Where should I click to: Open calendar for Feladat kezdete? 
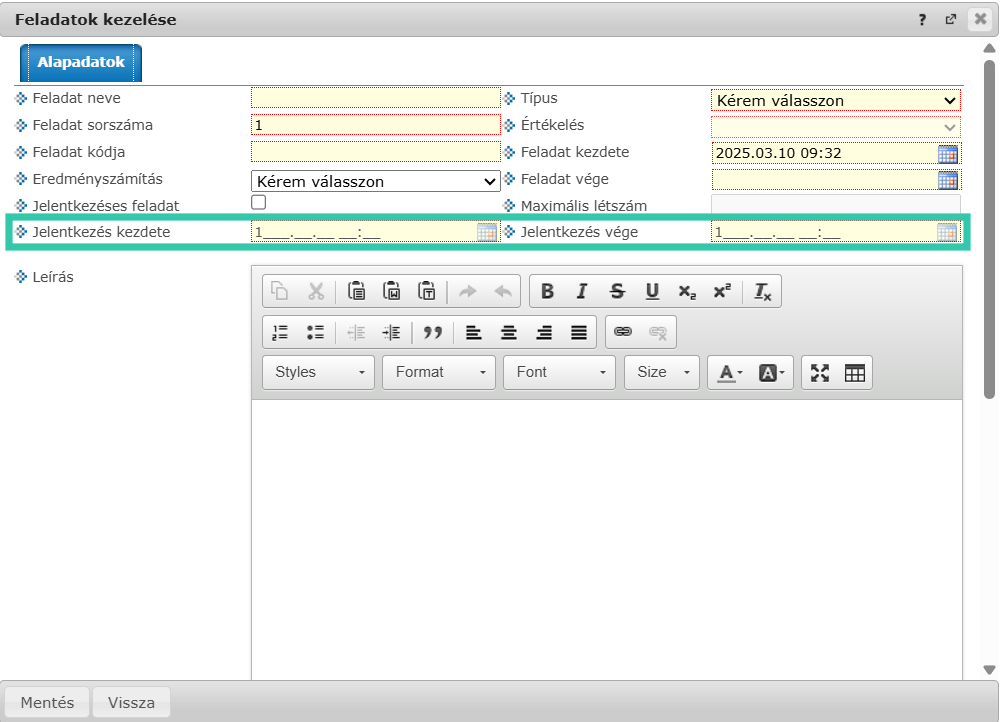(947, 154)
